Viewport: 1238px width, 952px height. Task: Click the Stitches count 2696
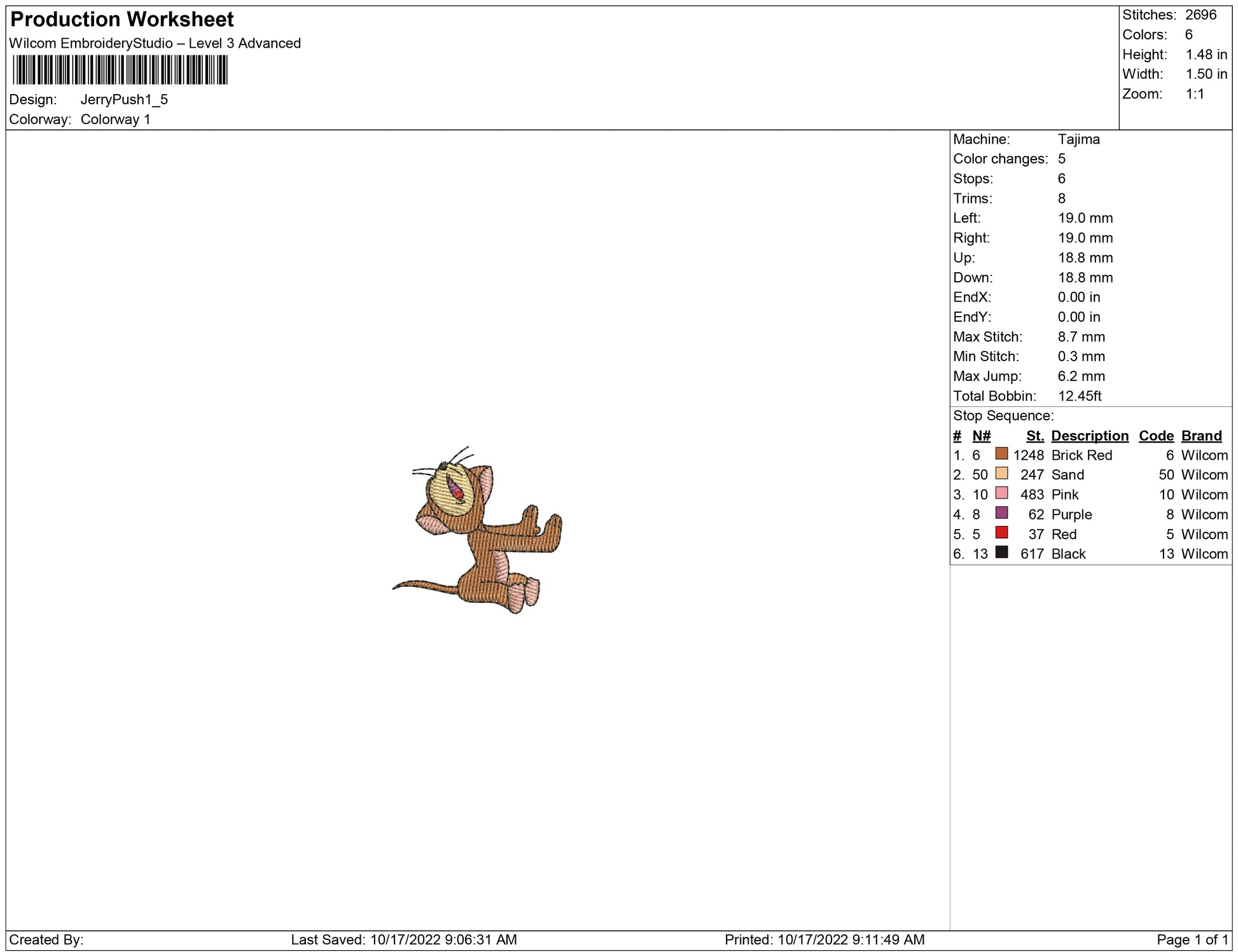(1200, 15)
